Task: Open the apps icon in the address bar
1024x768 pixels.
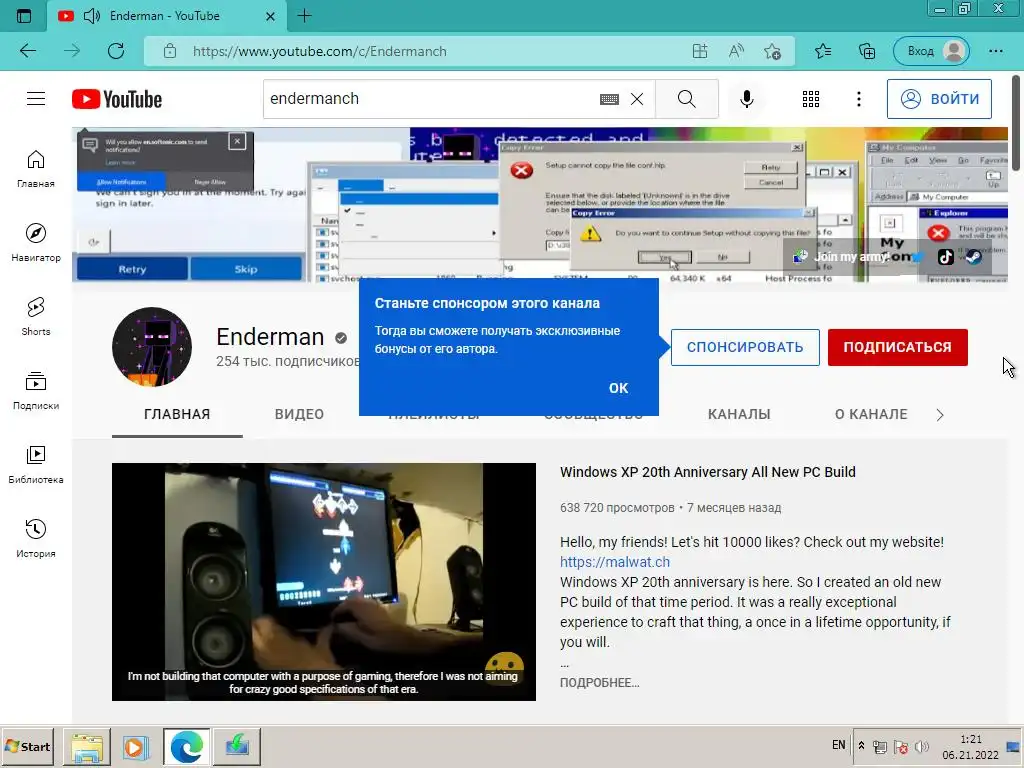Action: pyautogui.click(x=699, y=51)
